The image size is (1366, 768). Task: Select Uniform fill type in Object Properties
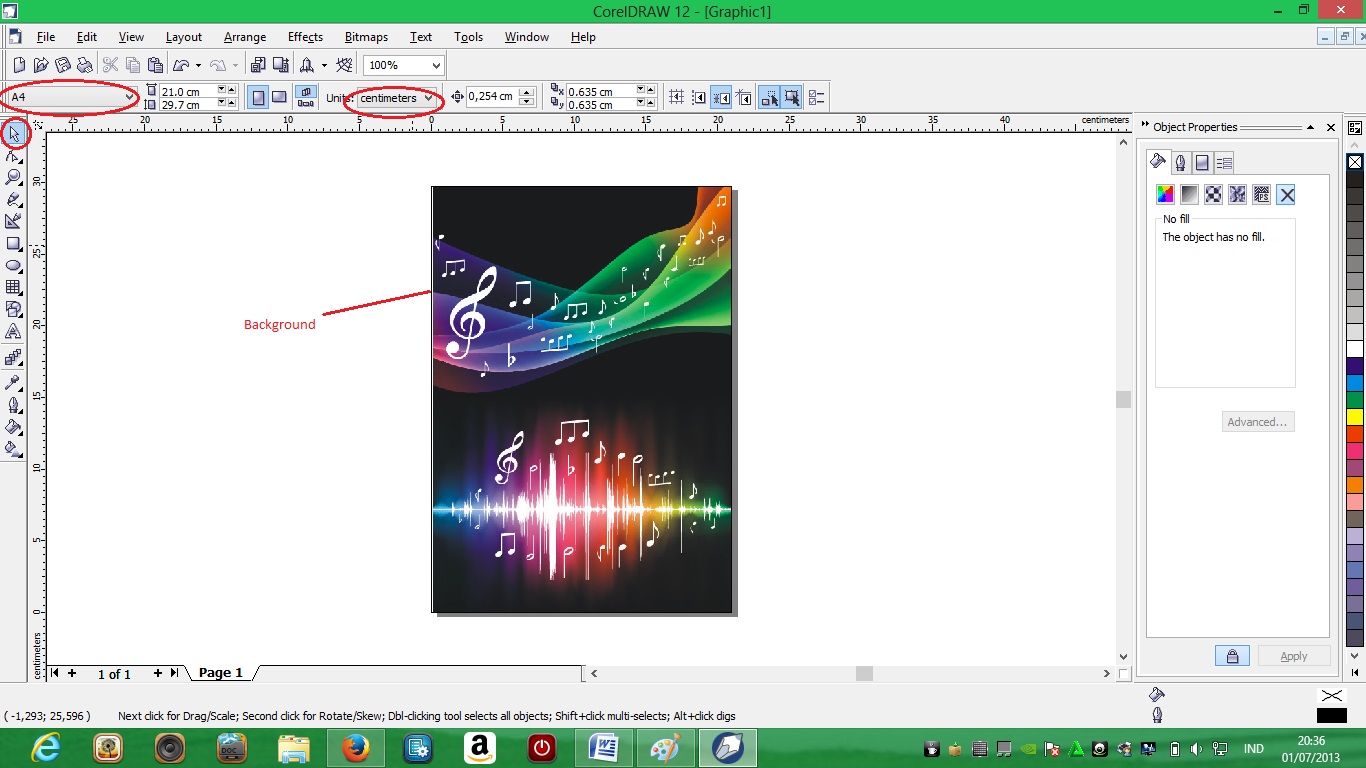(x=1165, y=194)
